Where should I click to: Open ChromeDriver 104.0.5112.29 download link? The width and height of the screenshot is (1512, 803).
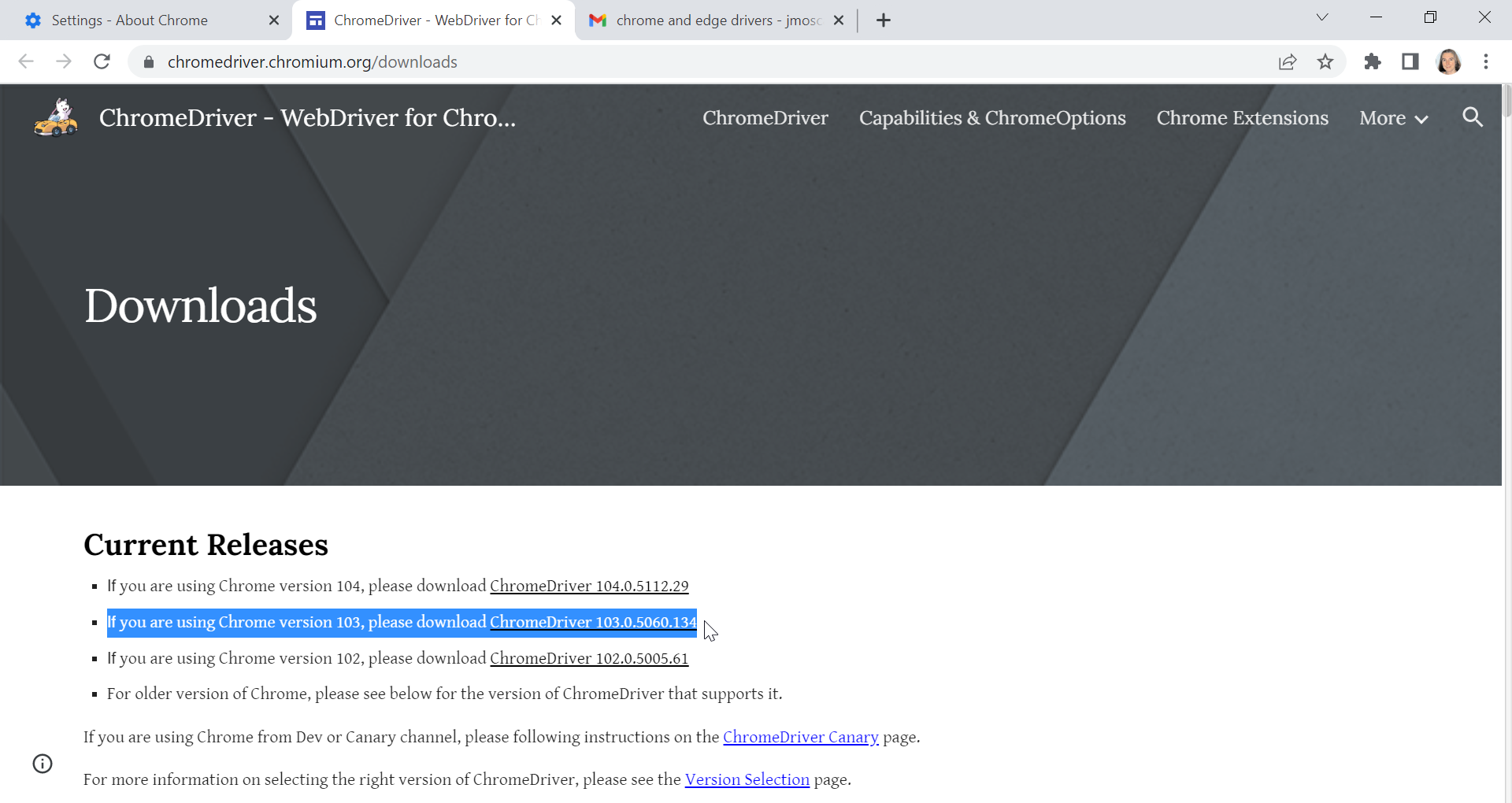click(589, 586)
